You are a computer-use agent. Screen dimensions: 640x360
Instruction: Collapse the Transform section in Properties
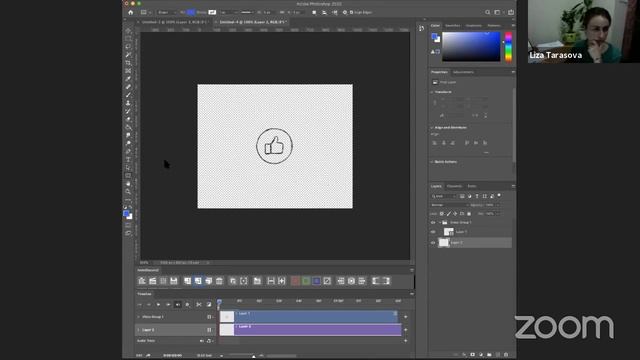pyautogui.click(x=432, y=92)
